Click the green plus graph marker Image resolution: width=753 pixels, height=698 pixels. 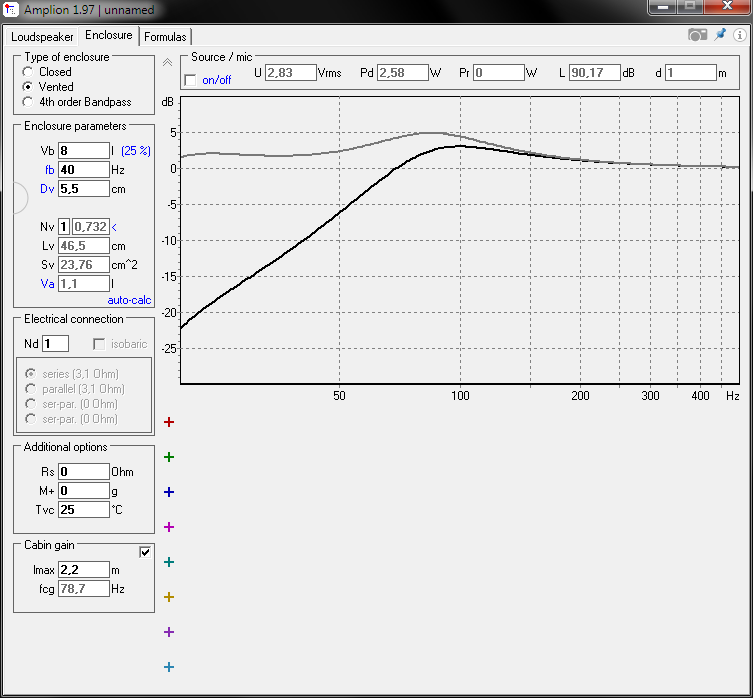pyautogui.click(x=169, y=457)
